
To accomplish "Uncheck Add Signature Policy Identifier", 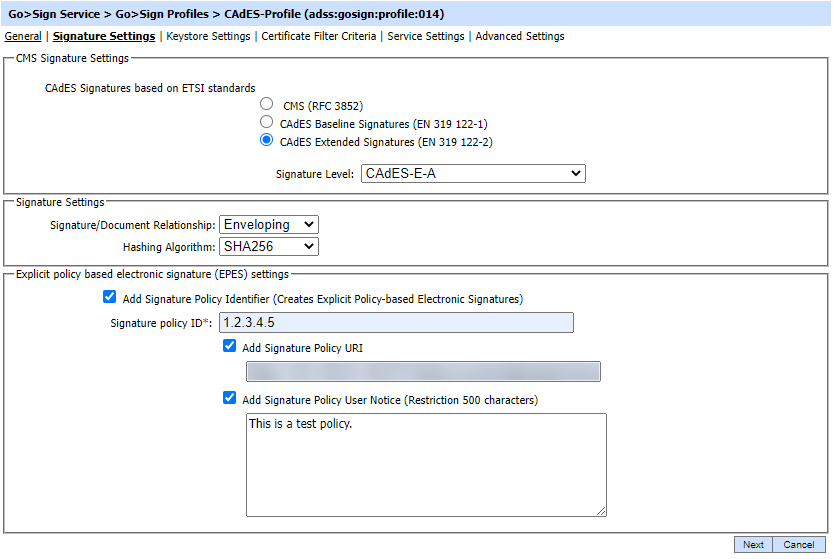I will pyautogui.click(x=110, y=297).
